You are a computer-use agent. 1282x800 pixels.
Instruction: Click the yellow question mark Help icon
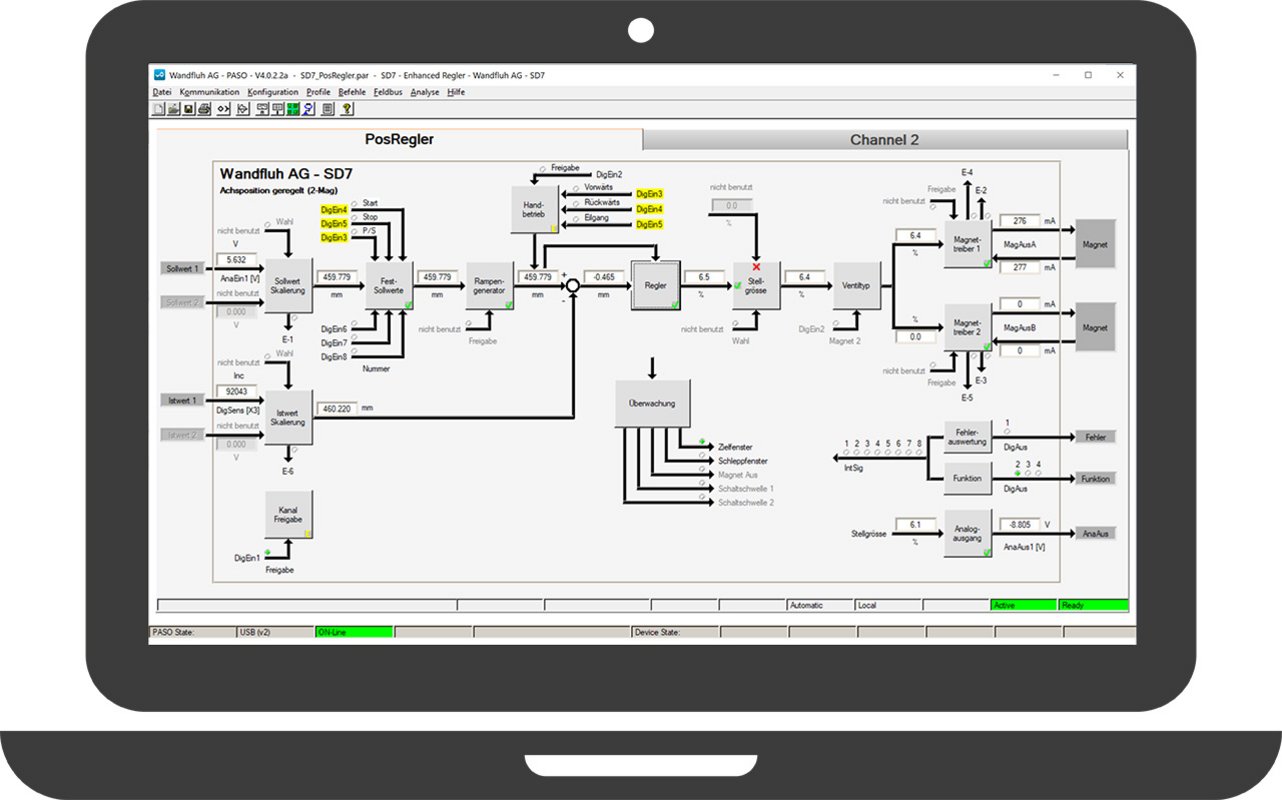pyautogui.click(x=347, y=109)
